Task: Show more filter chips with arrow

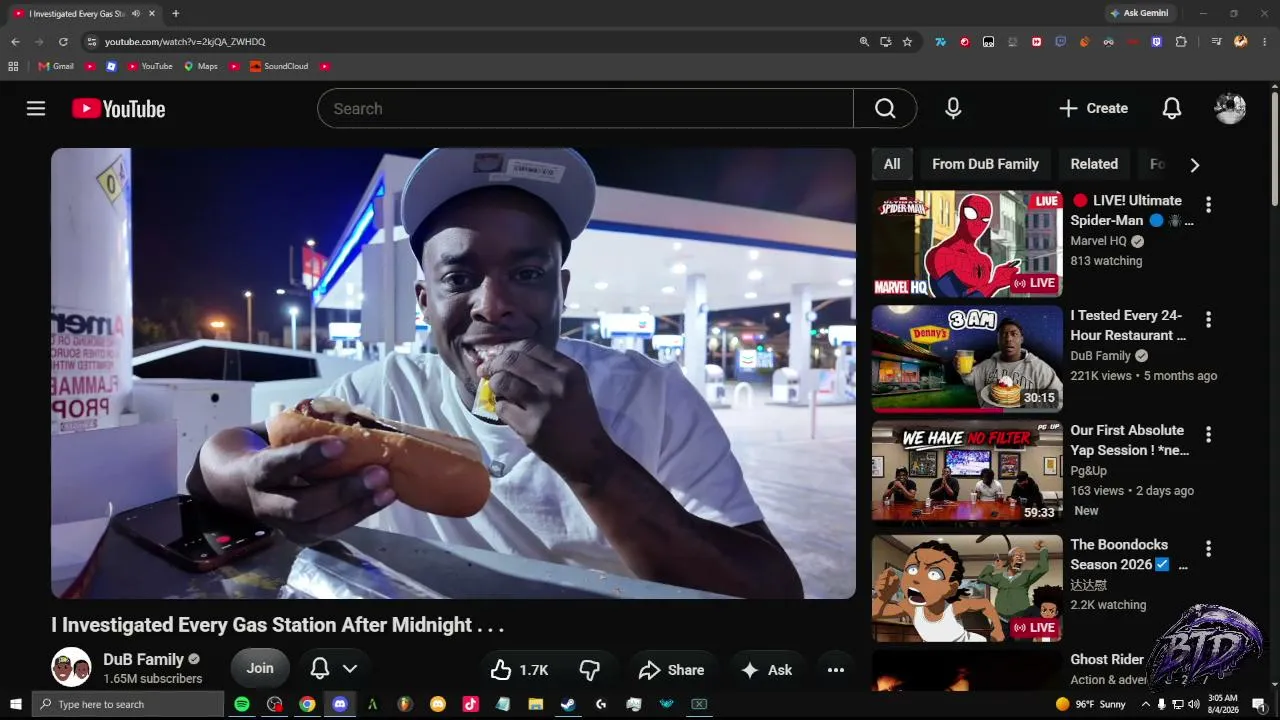Action: point(1194,165)
